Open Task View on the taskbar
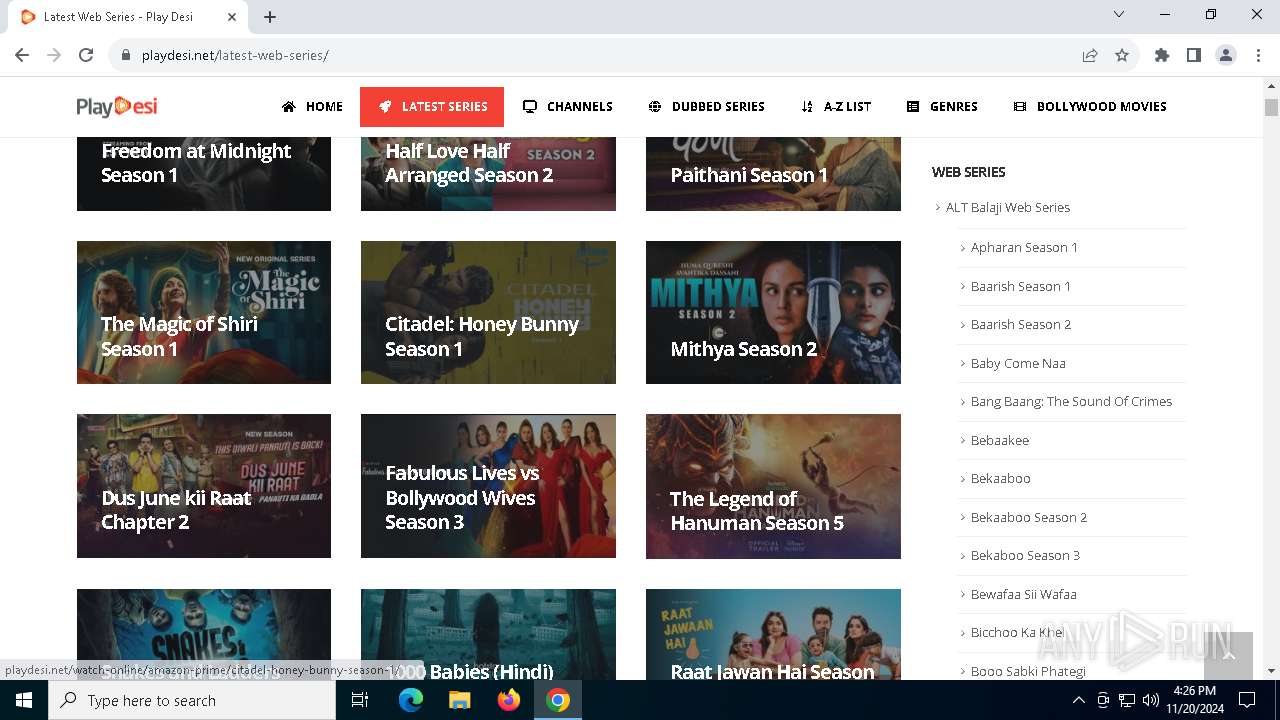1280x720 pixels. point(360,700)
